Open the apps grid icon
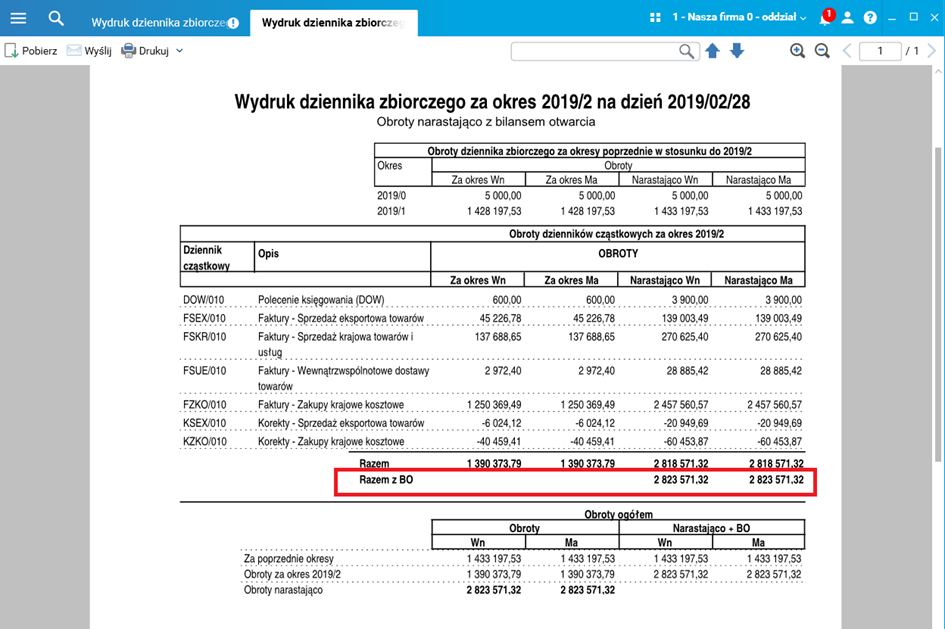 click(x=655, y=17)
